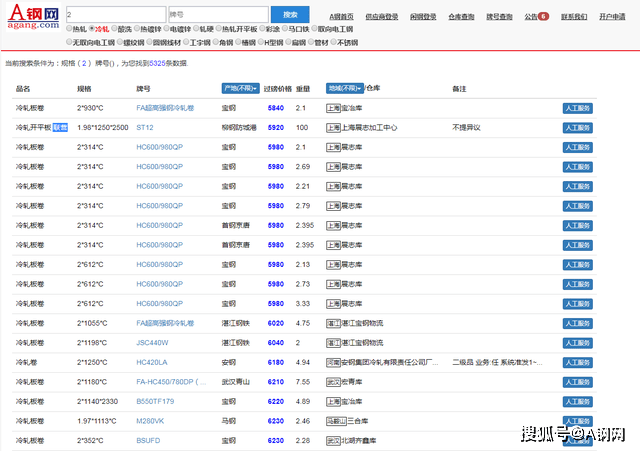Select the 热镀锌 radio button
This screenshot has height=451, width=640.
pyautogui.click(x=137, y=29)
